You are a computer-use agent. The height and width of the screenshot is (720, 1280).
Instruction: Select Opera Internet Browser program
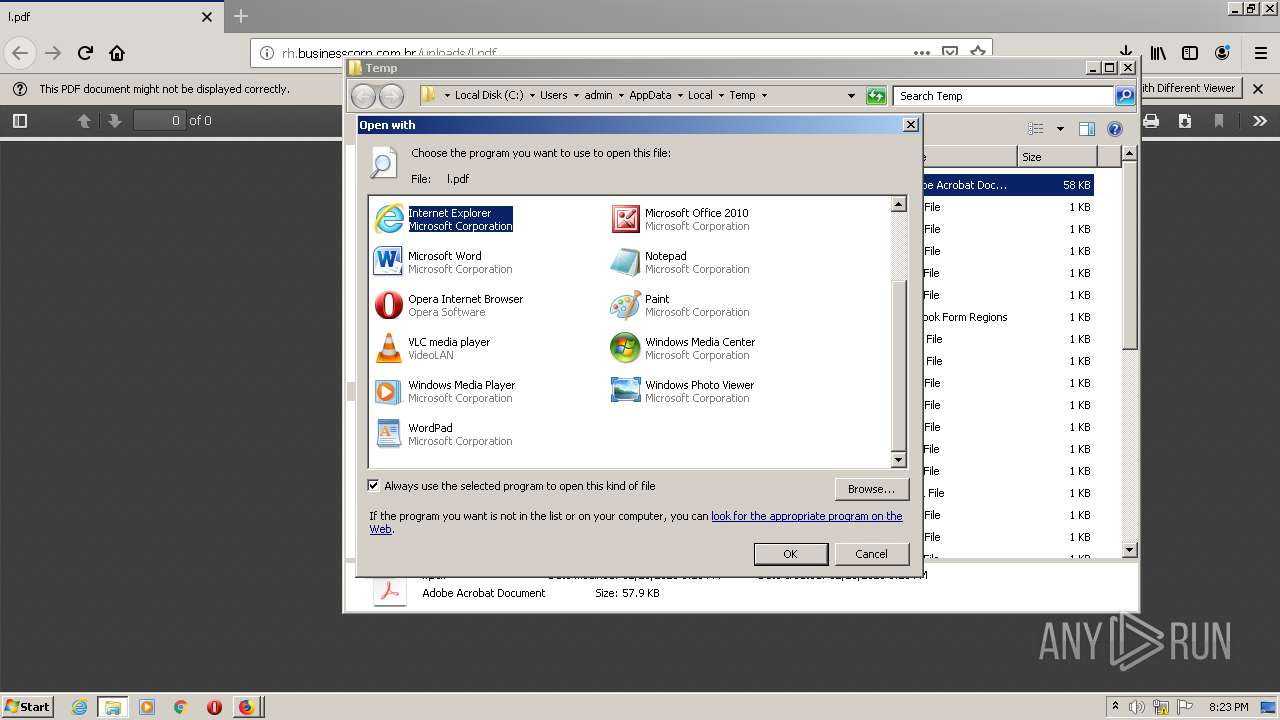coord(450,305)
